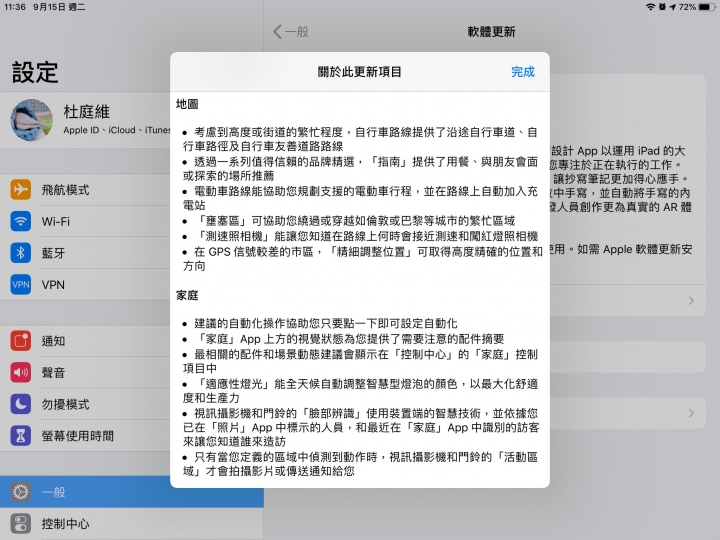Image resolution: width=720 pixels, height=540 pixels.
Task: Click the 只有當您定義的區域 bullet text
Action: coord(360,464)
